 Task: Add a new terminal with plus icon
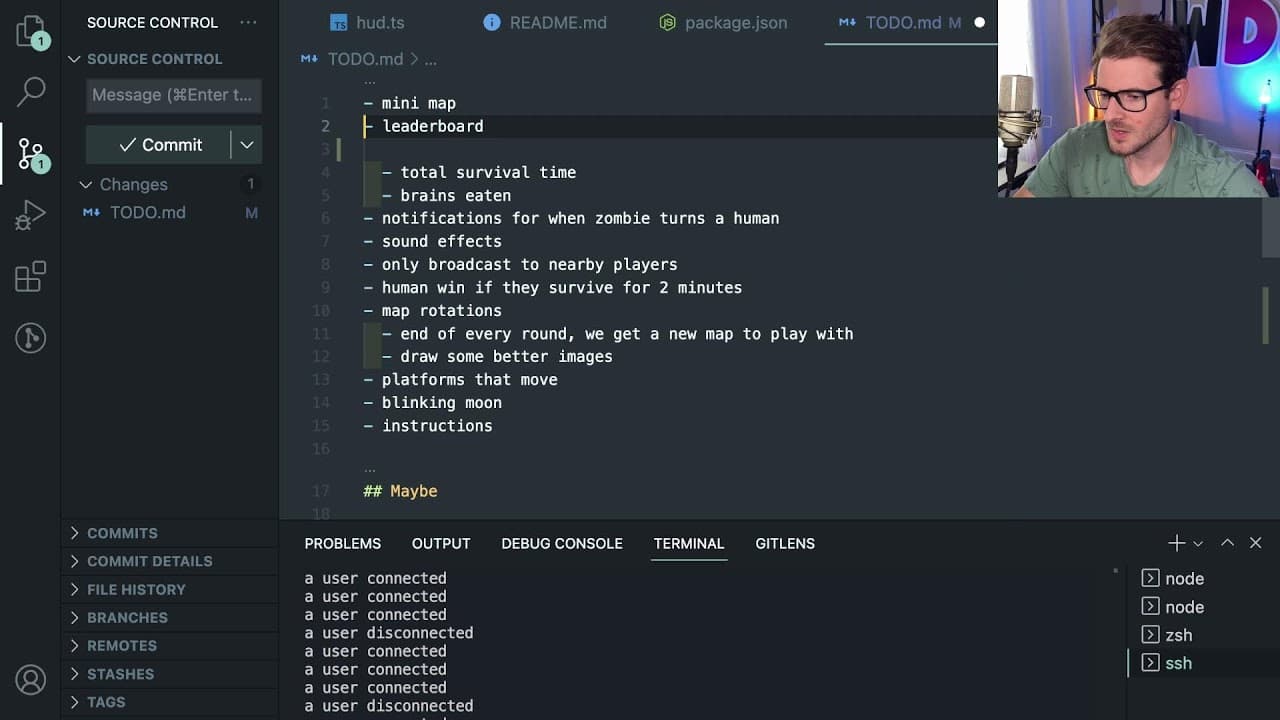pyautogui.click(x=1176, y=543)
